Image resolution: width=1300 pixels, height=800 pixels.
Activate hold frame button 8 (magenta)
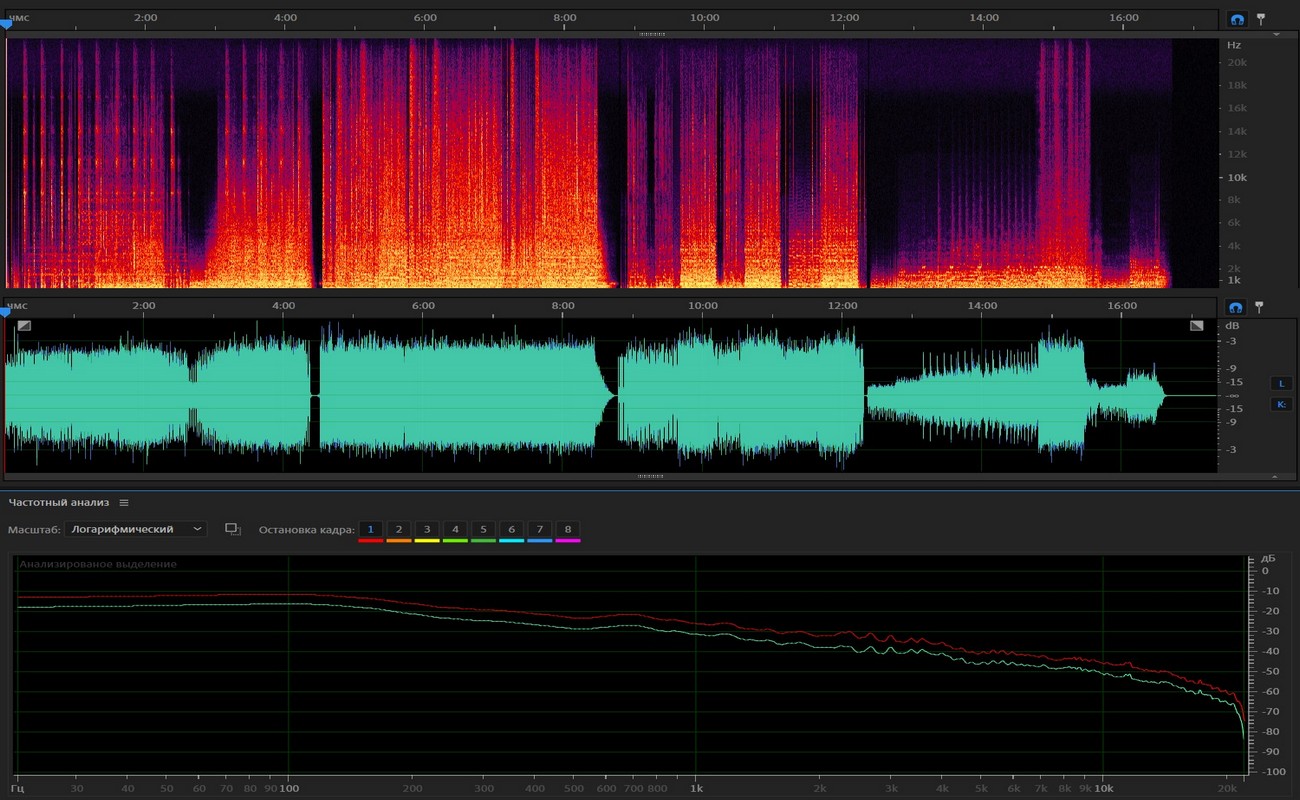click(568, 529)
